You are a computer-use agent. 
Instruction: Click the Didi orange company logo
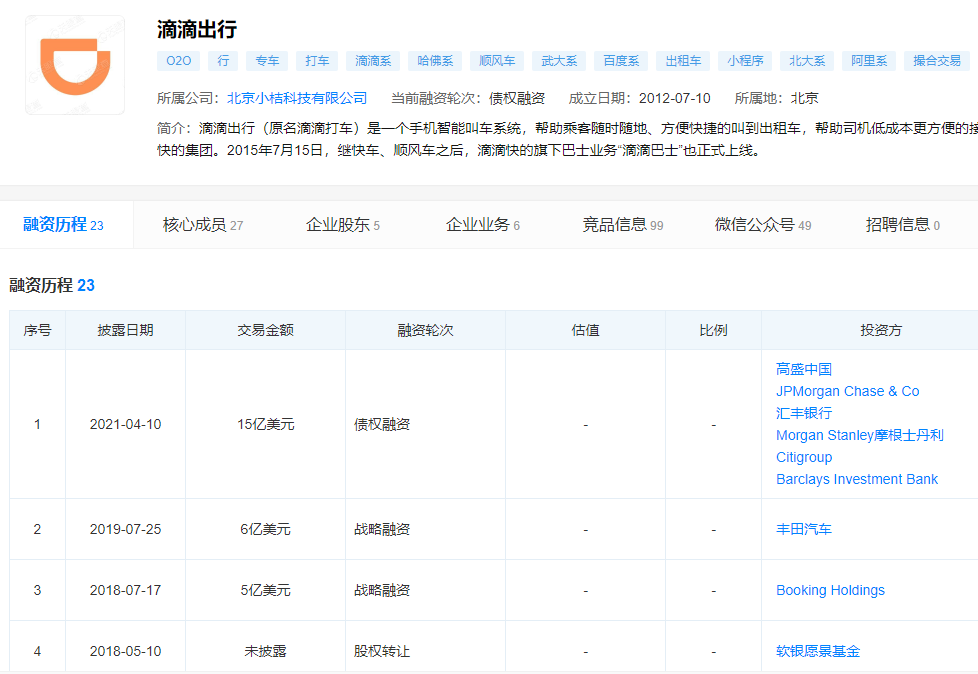[x=75, y=65]
